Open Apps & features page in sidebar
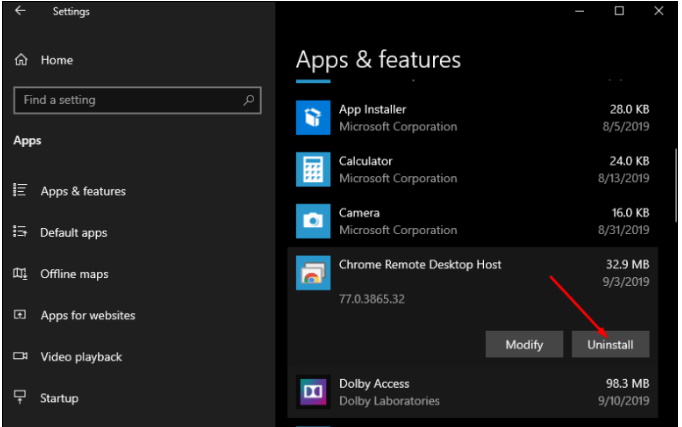This screenshot has width=682, height=427. click(x=83, y=191)
